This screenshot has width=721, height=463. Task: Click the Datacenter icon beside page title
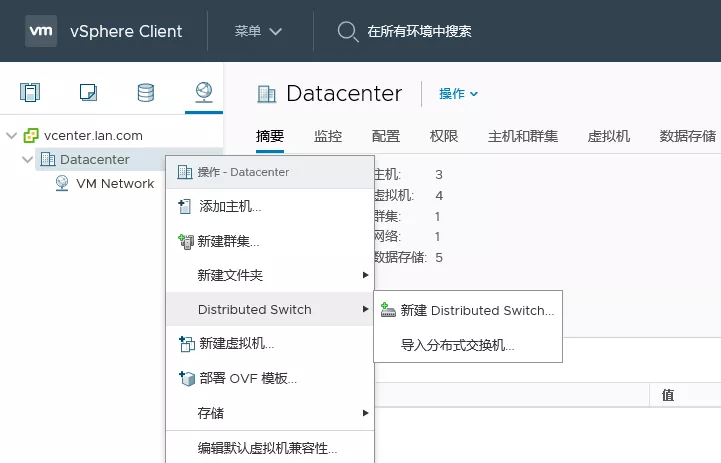267,94
